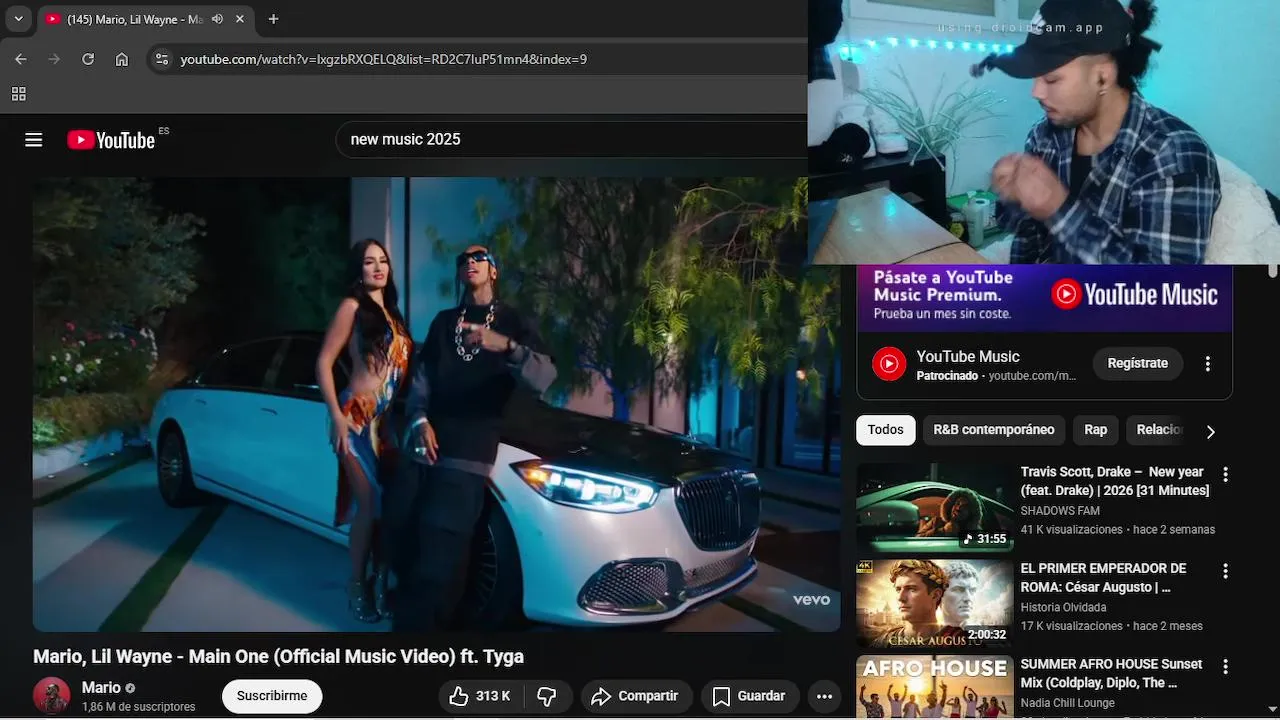Open El Primer Emperador de Roma thumbnail
Viewport: 1280px width, 720px height.
coord(935,604)
